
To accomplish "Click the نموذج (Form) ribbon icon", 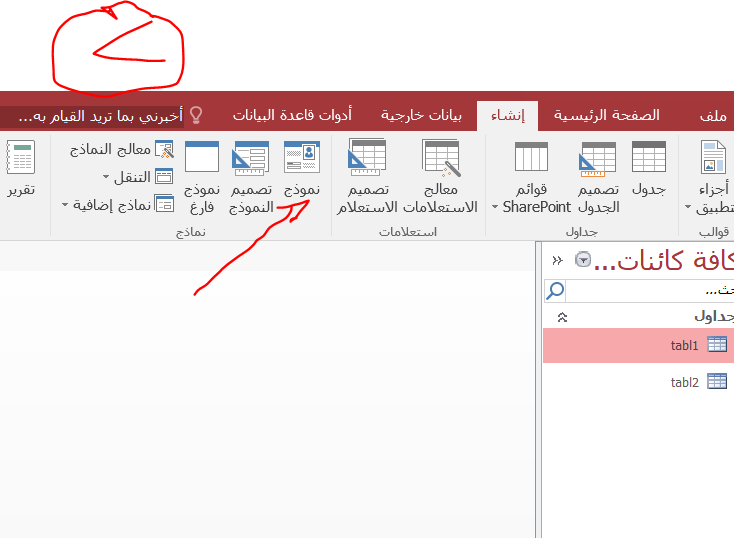I will coord(302,169).
